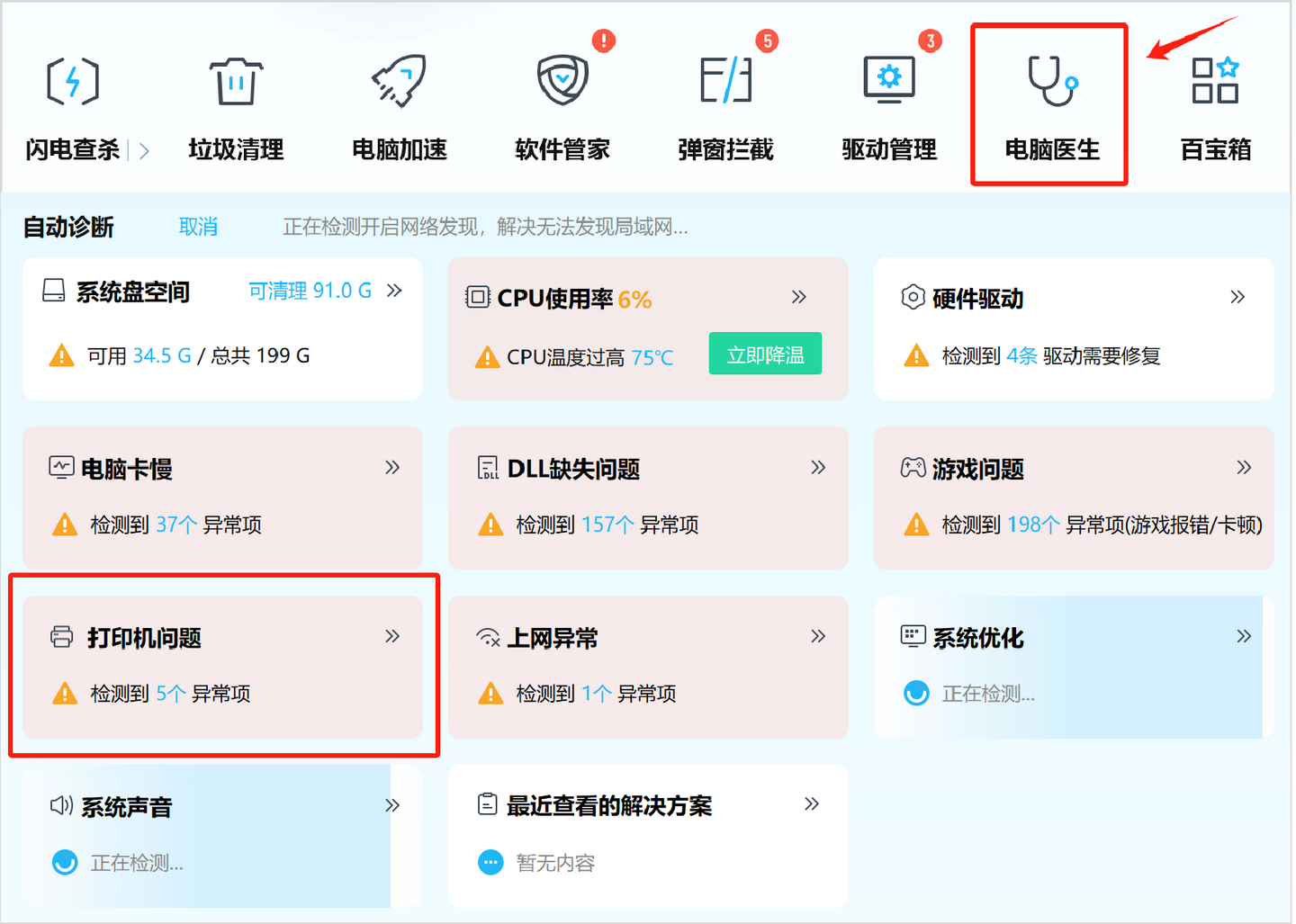Expand the 上网异常 card chevron

pyautogui.click(x=818, y=636)
